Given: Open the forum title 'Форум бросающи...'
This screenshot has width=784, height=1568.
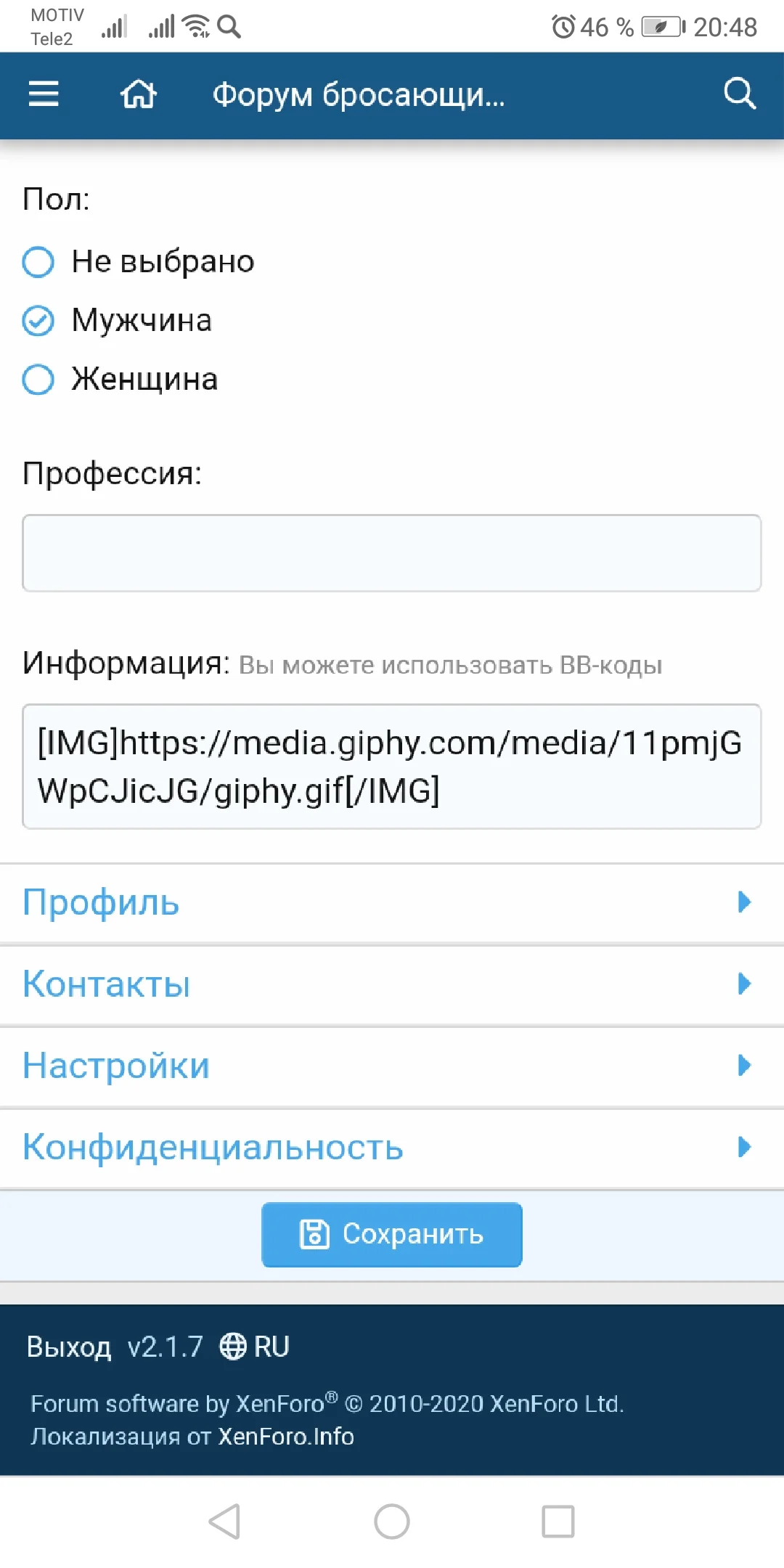Looking at the screenshot, I should [359, 95].
